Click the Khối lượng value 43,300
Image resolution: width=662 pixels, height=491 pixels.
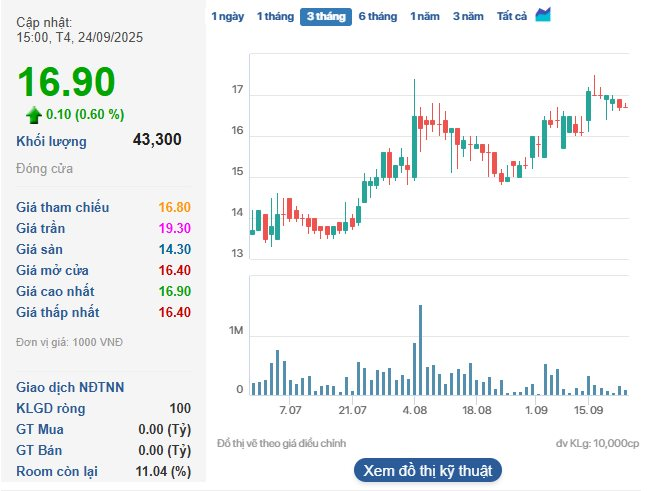pos(157,140)
